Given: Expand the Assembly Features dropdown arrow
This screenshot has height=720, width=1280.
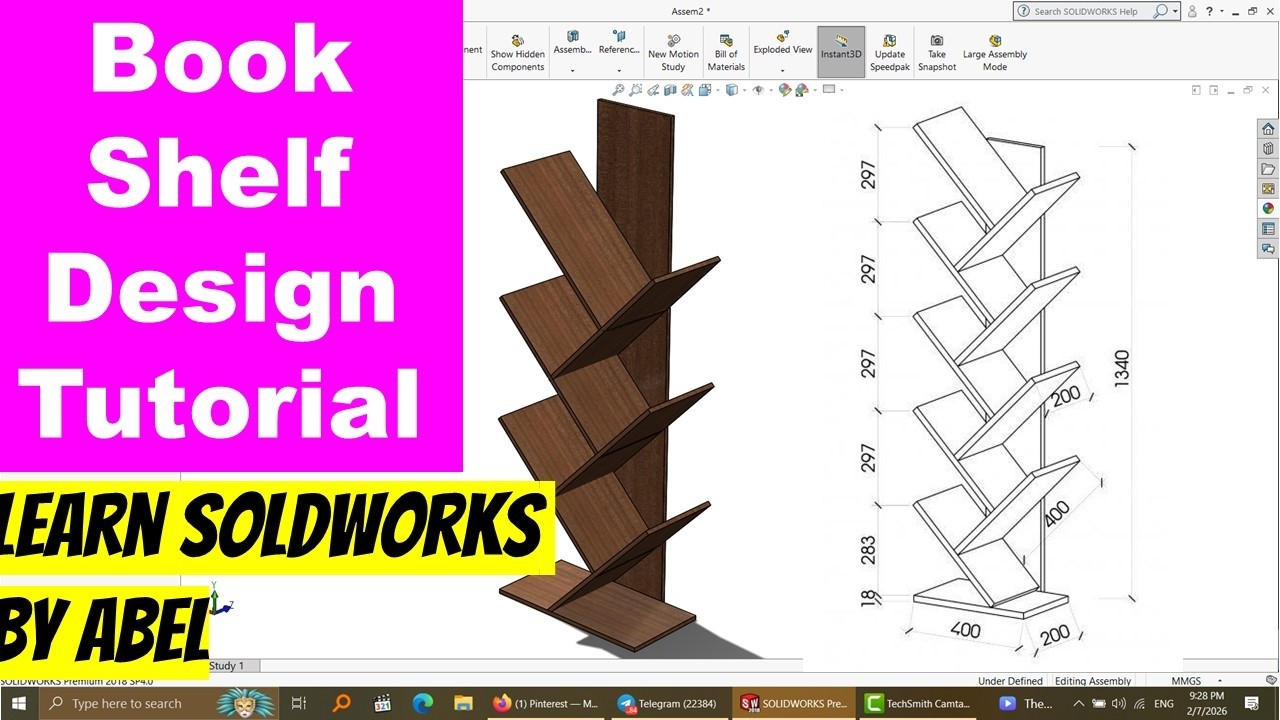Looking at the screenshot, I should point(573,71).
